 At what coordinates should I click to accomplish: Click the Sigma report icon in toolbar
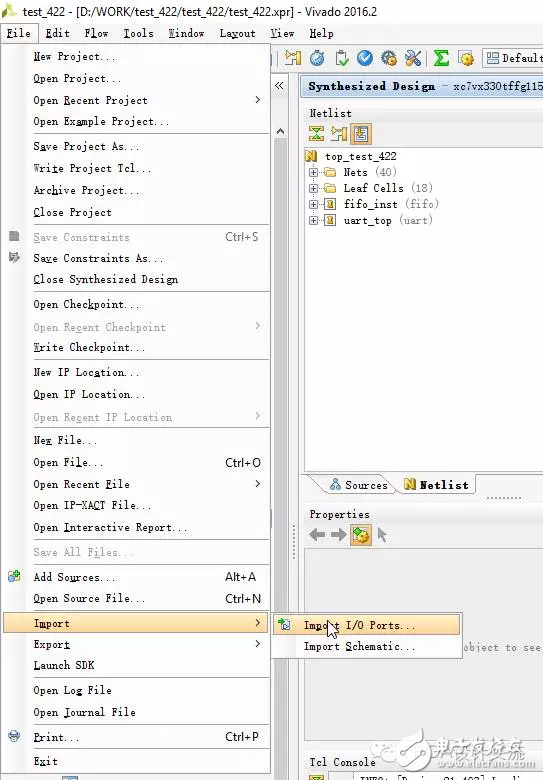point(441,58)
